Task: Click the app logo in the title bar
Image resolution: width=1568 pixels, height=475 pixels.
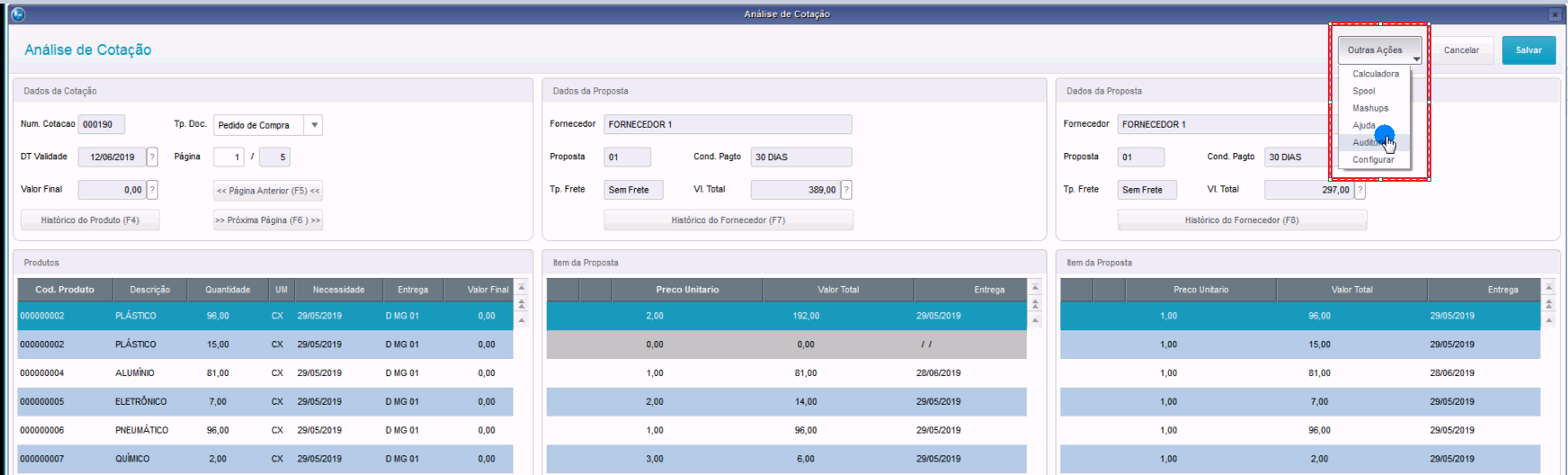Action: 18,14
